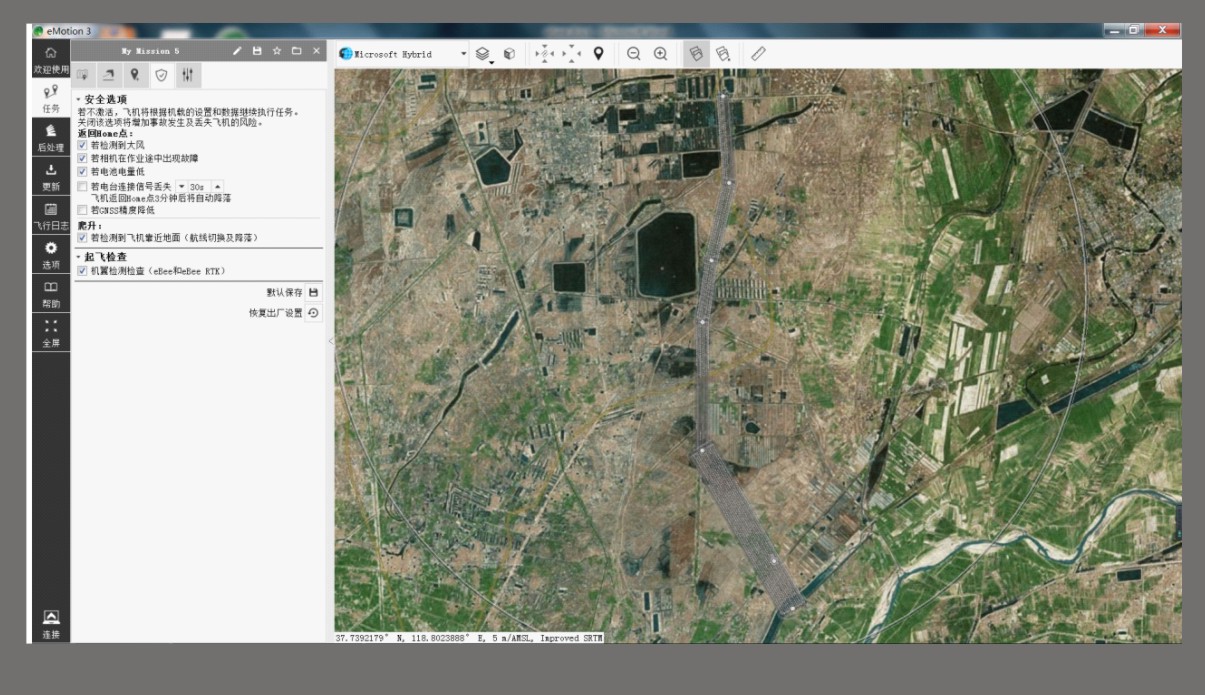This screenshot has height=695, width=1205.
Task: Toggle the 3D cube view icon
Action: tap(509, 54)
